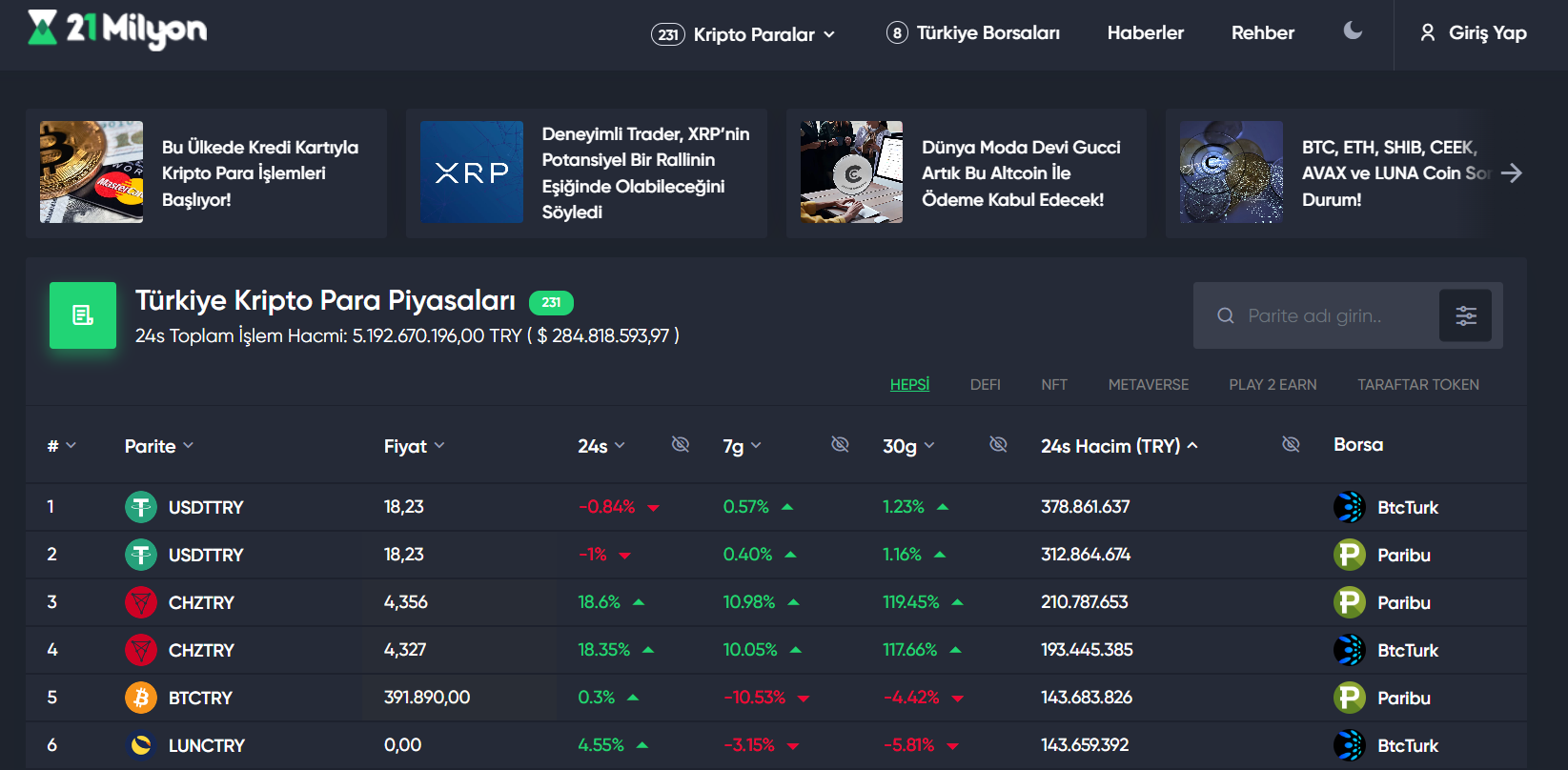Screen dimensions: 1568x770
Task: Click BtcTurk logo in LUNCTRY row
Action: coord(1350,745)
